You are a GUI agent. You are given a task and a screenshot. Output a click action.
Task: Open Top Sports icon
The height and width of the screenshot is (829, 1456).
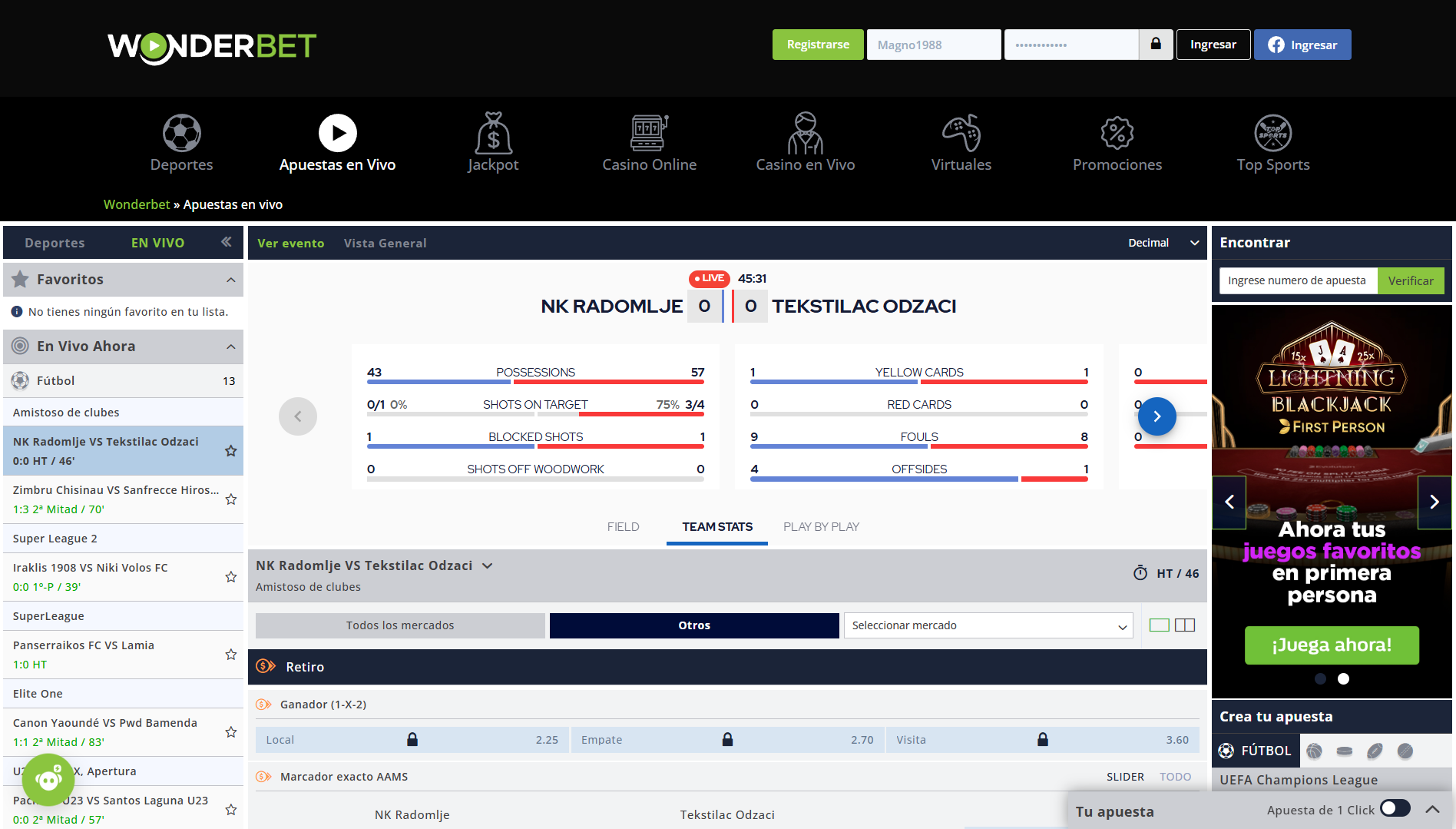(1273, 134)
